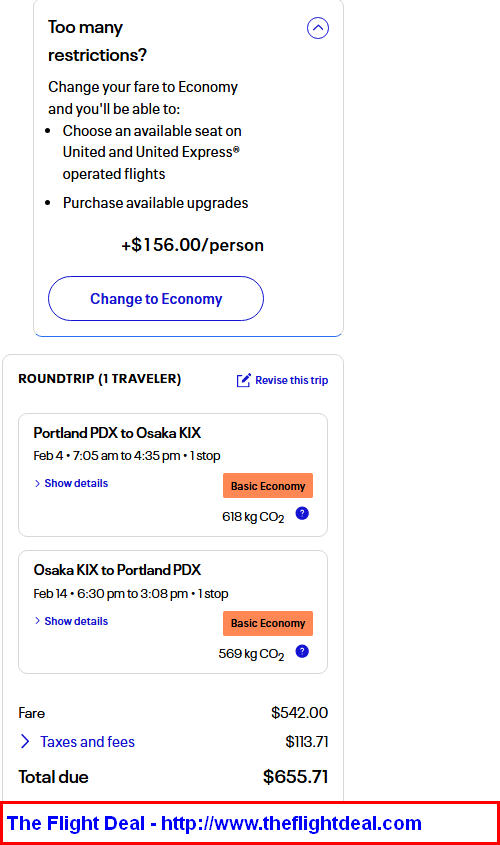Click the pencil edit icon beside Revise

pos(244,380)
